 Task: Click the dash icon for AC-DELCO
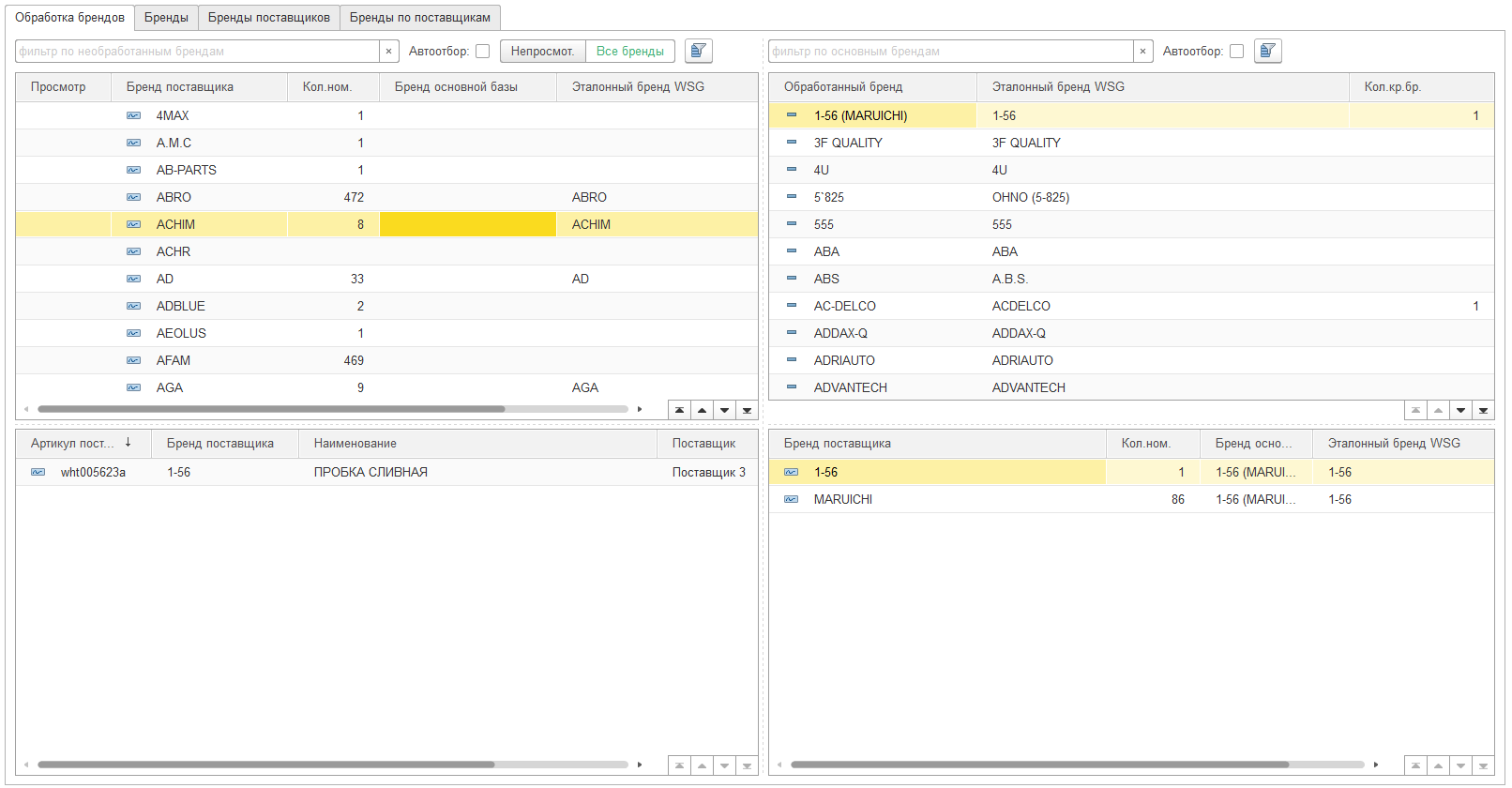792,306
